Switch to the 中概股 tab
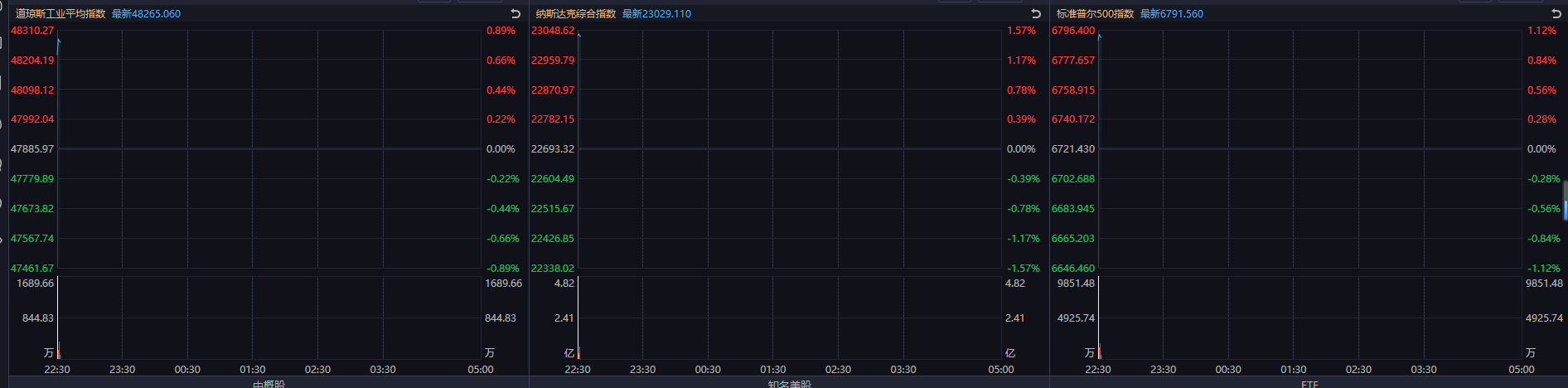1568x388 pixels. (269, 385)
